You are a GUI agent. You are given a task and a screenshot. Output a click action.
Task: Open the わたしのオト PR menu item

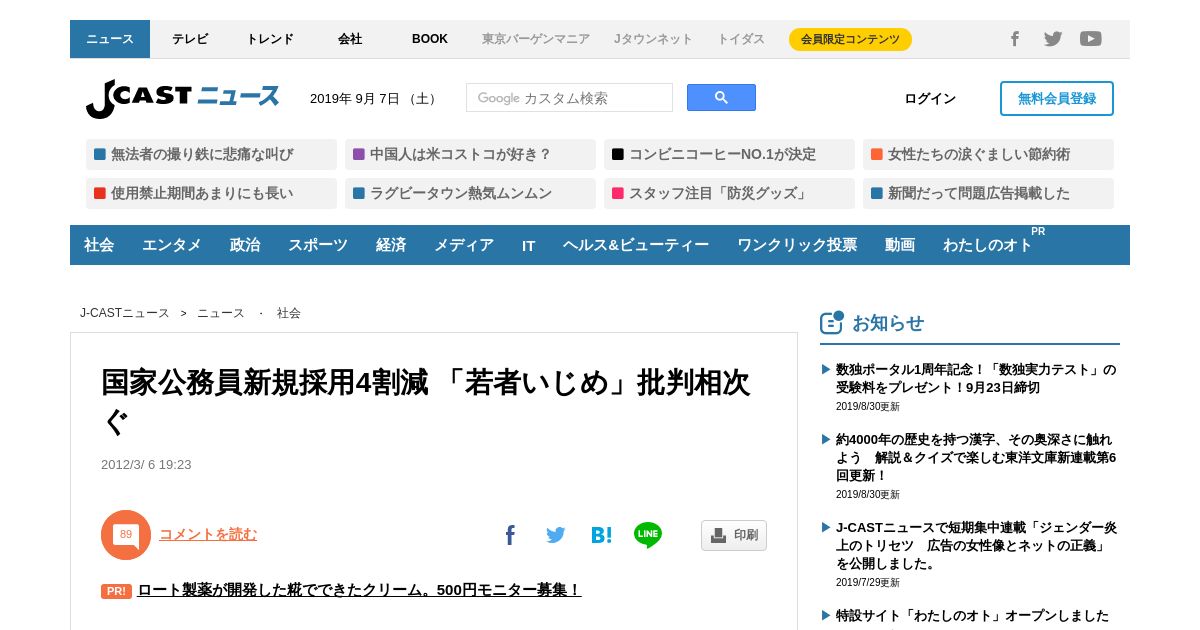click(x=988, y=245)
